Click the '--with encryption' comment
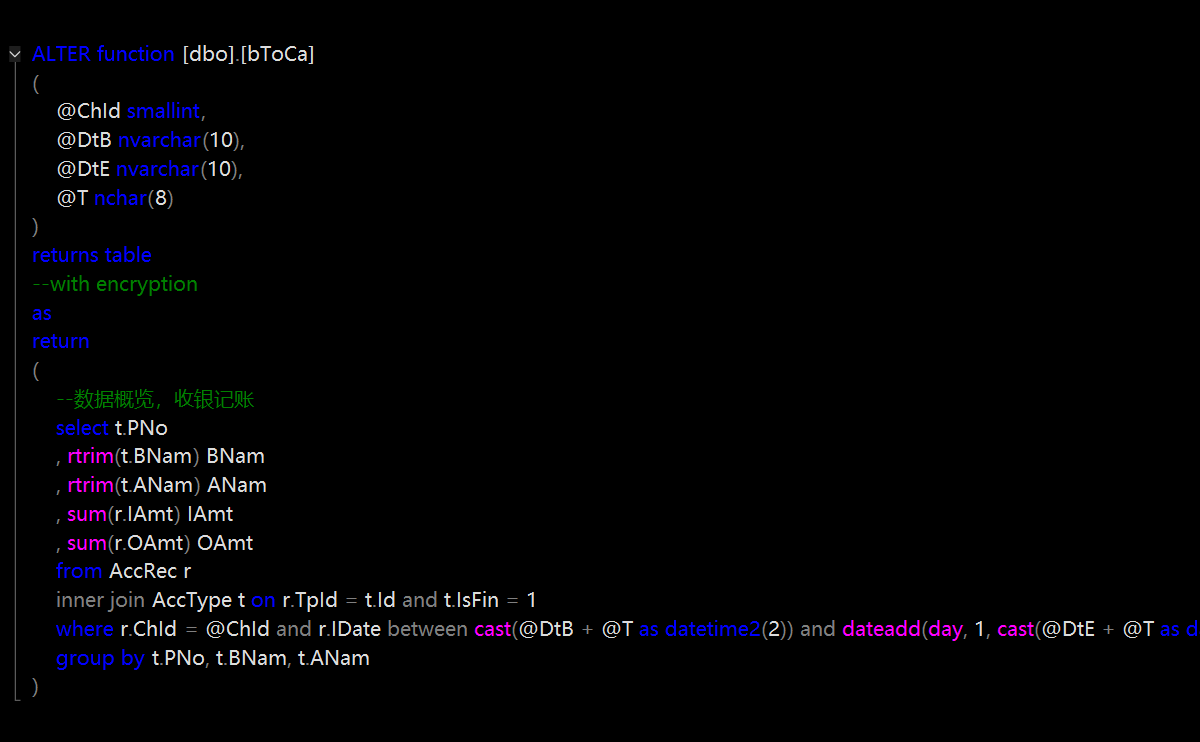The image size is (1200, 742). tap(114, 284)
